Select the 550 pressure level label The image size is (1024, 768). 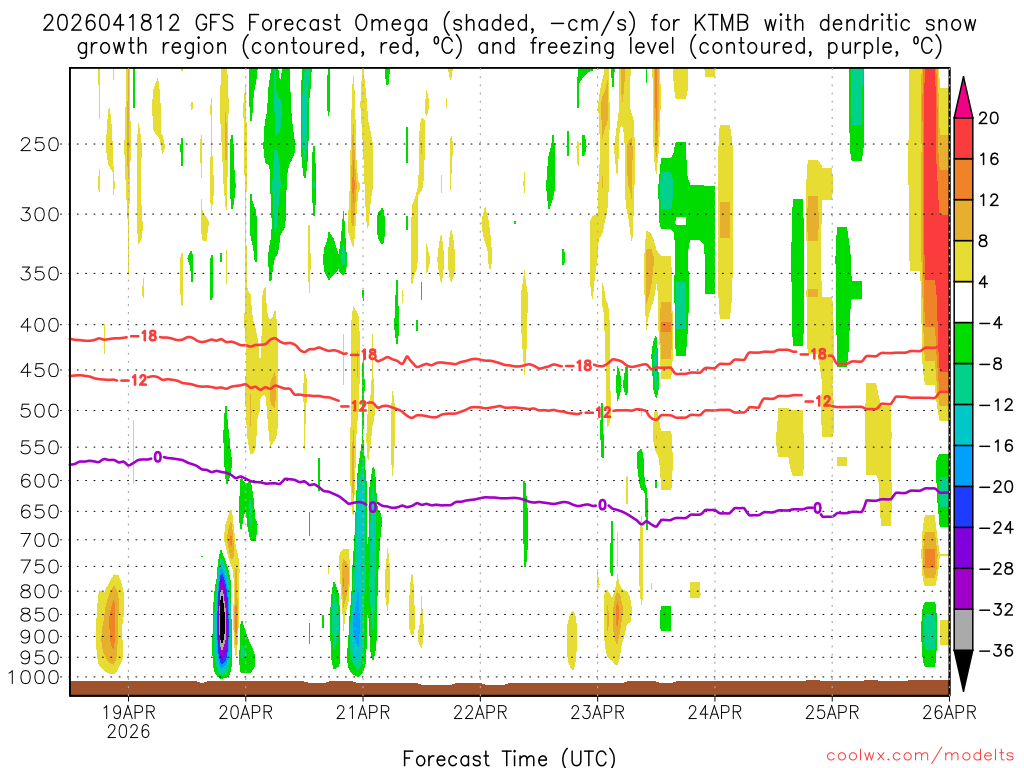click(x=40, y=447)
